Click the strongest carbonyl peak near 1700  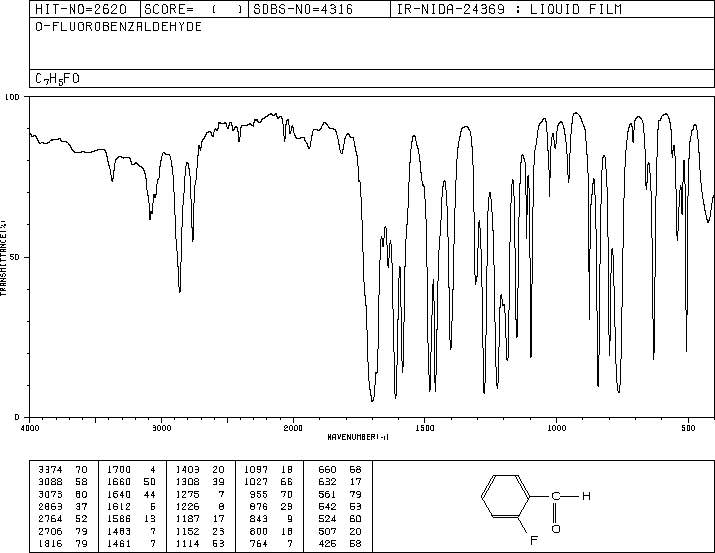point(373,400)
